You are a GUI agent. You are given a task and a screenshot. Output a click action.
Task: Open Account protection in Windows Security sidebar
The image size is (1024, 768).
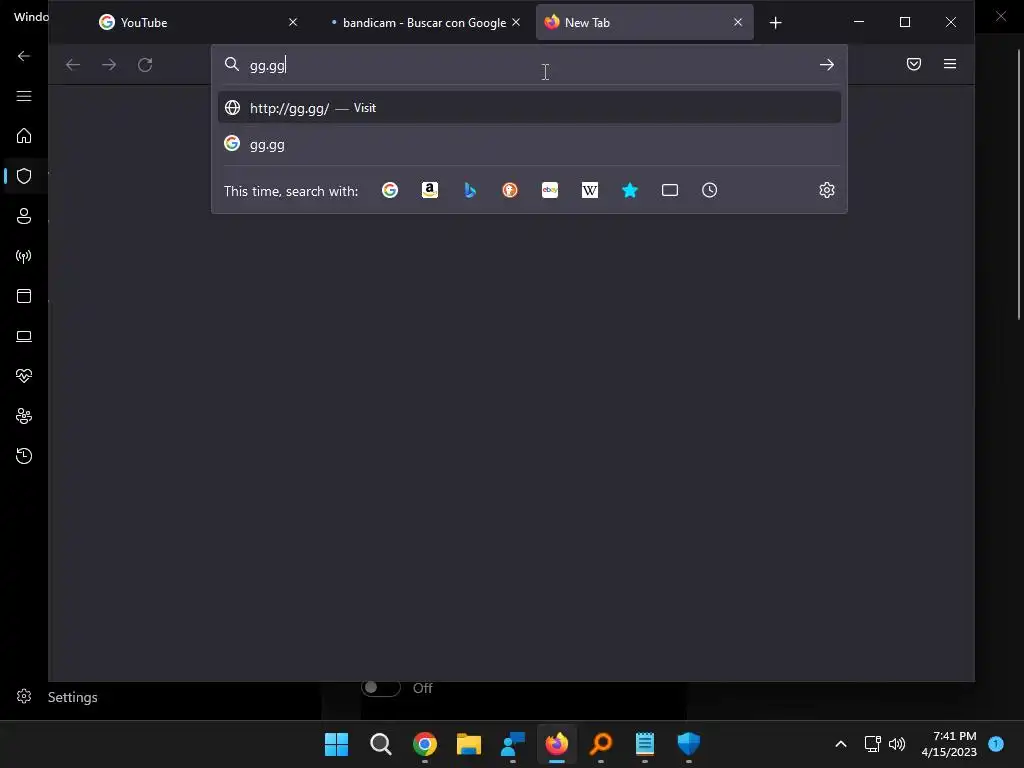coord(24,216)
